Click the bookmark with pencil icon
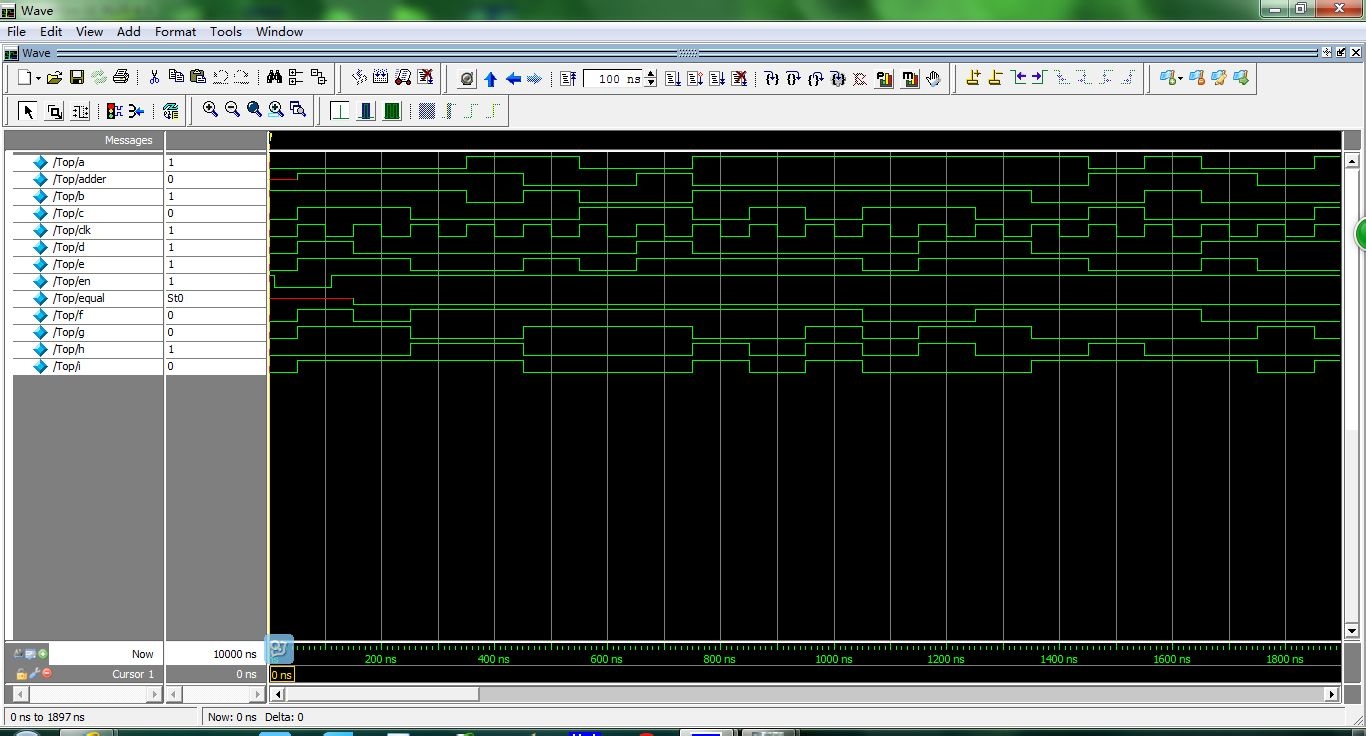 1219,77
